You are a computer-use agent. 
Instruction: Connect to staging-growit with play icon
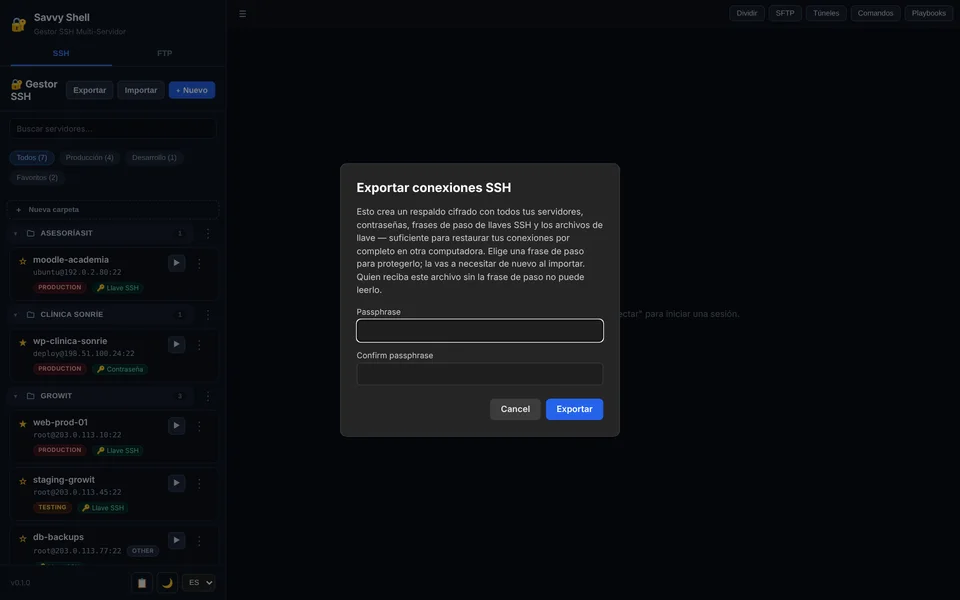(176, 483)
